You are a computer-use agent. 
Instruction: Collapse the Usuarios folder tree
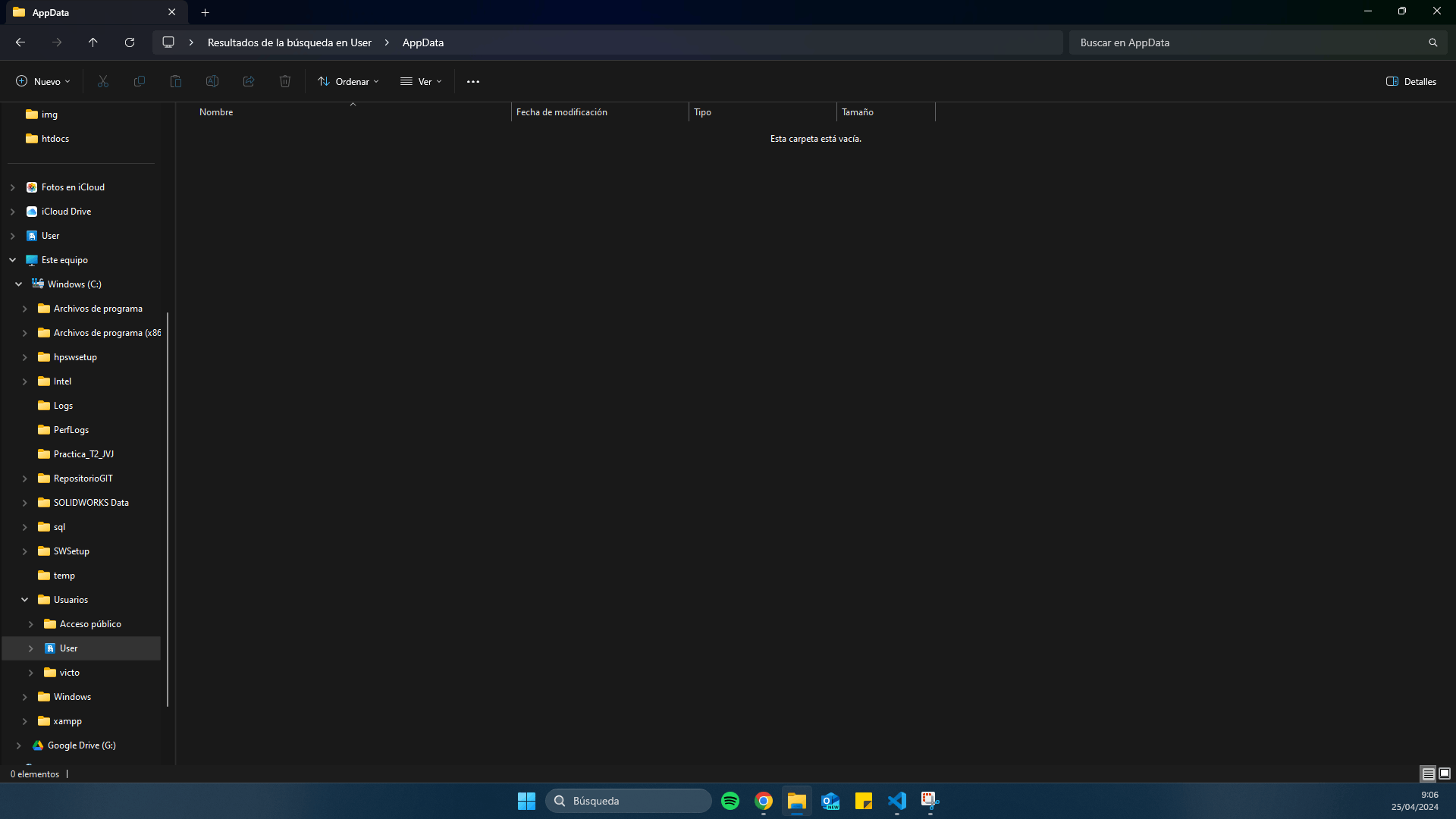(24, 600)
